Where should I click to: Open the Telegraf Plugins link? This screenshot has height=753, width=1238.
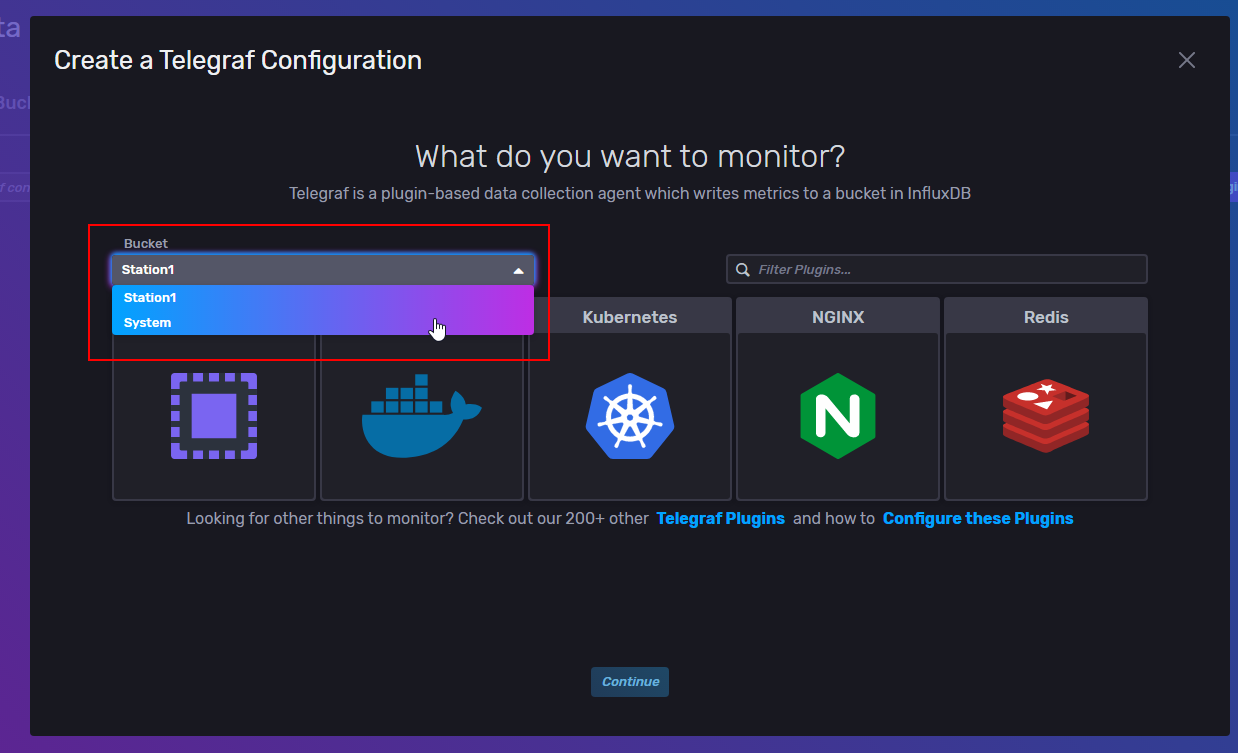tap(721, 519)
